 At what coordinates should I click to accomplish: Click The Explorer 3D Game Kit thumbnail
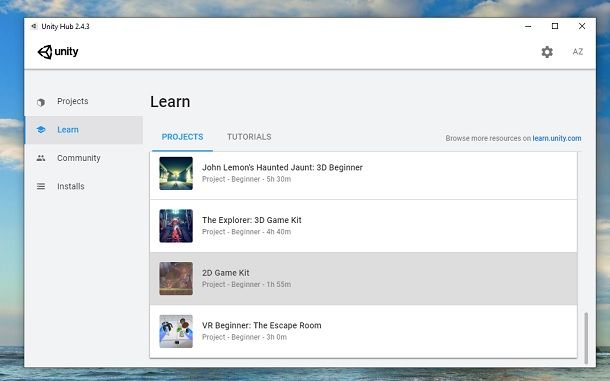(x=176, y=226)
